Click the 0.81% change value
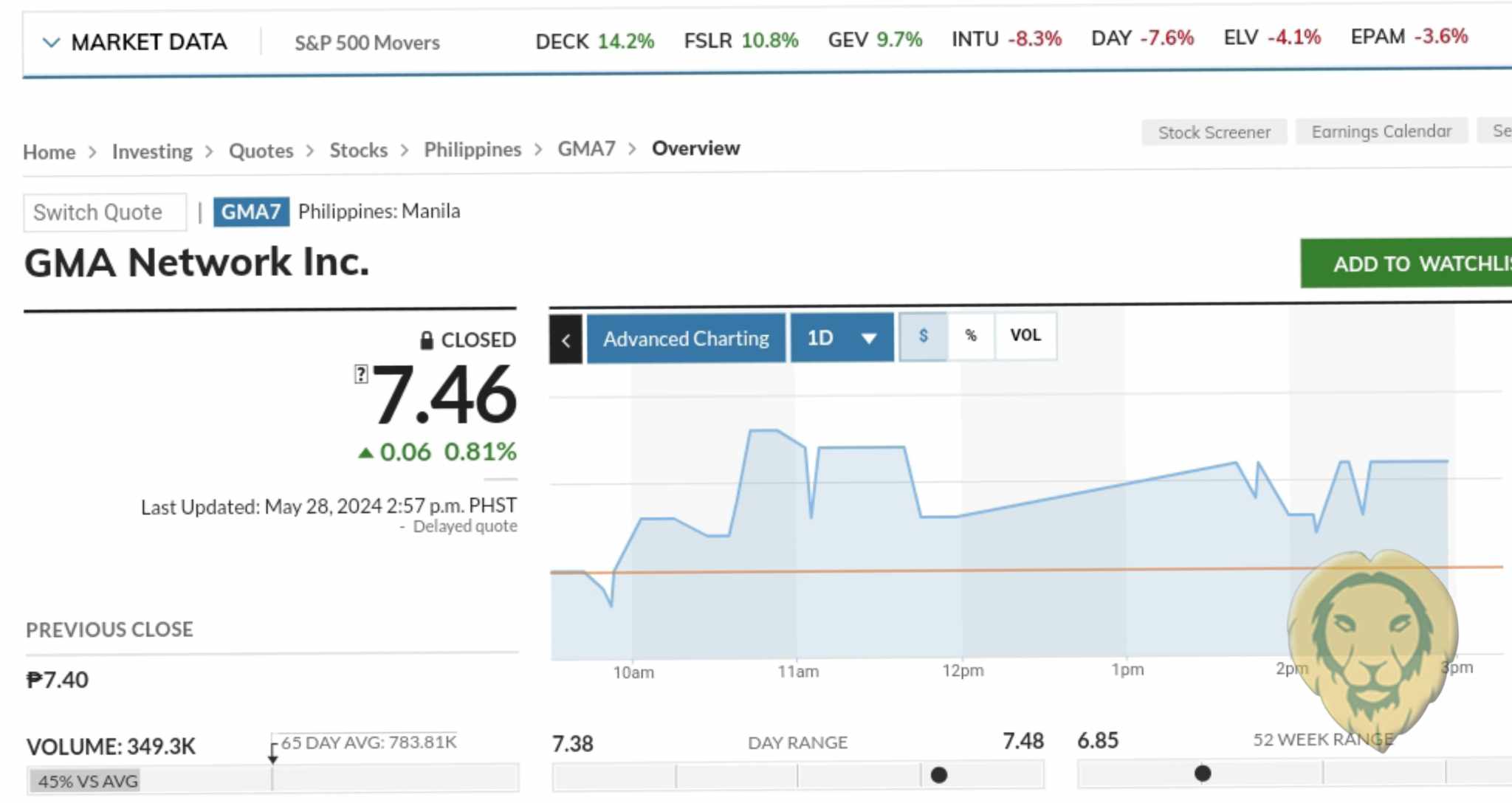This screenshot has height=803, width=1512. point(480,452)
